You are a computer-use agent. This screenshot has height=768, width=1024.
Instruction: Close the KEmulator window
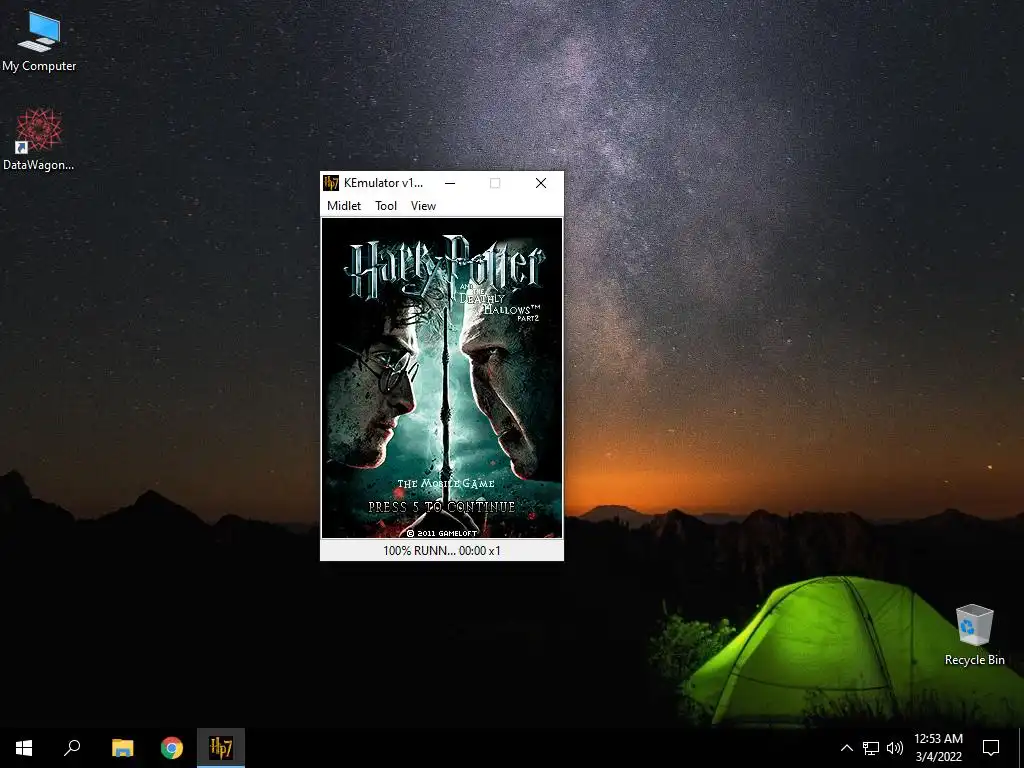541,183
